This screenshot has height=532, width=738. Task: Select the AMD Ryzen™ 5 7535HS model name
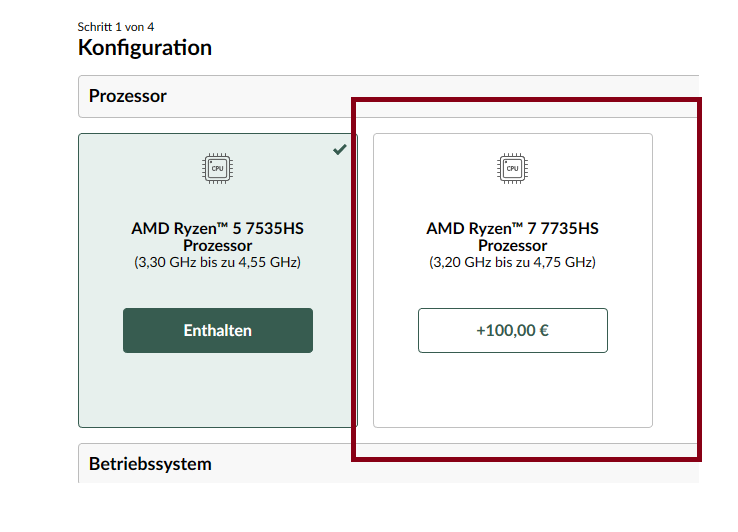point(217,228)
